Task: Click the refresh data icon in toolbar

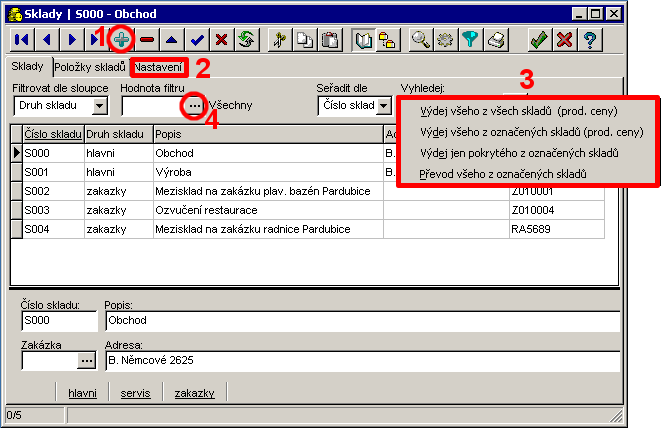Action: 246,40
